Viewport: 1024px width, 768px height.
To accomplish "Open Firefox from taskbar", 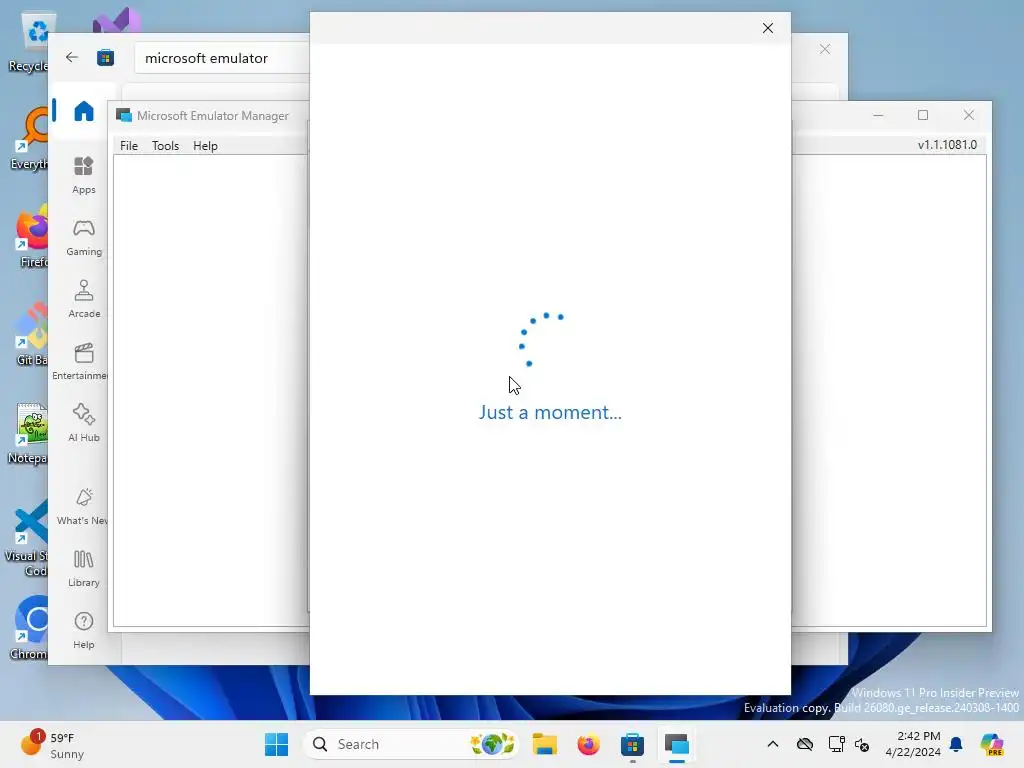I will coord(588,744).
